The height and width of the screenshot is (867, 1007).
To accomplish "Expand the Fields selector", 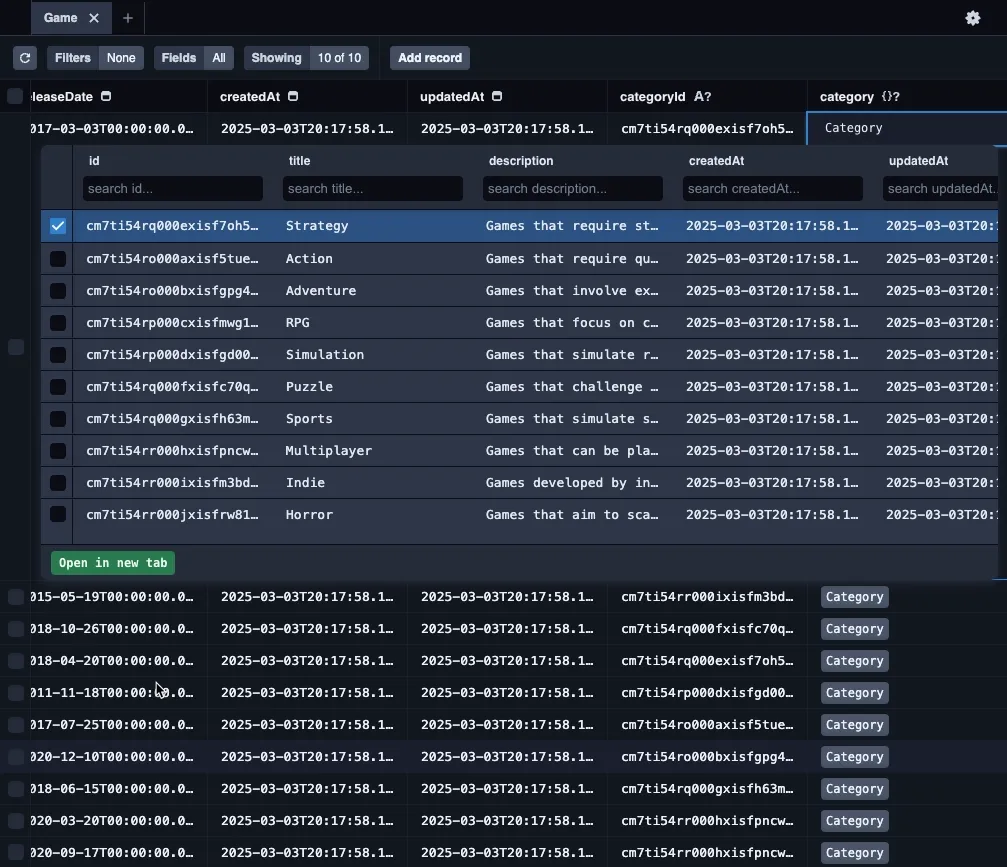I will (x=194, y=58).
